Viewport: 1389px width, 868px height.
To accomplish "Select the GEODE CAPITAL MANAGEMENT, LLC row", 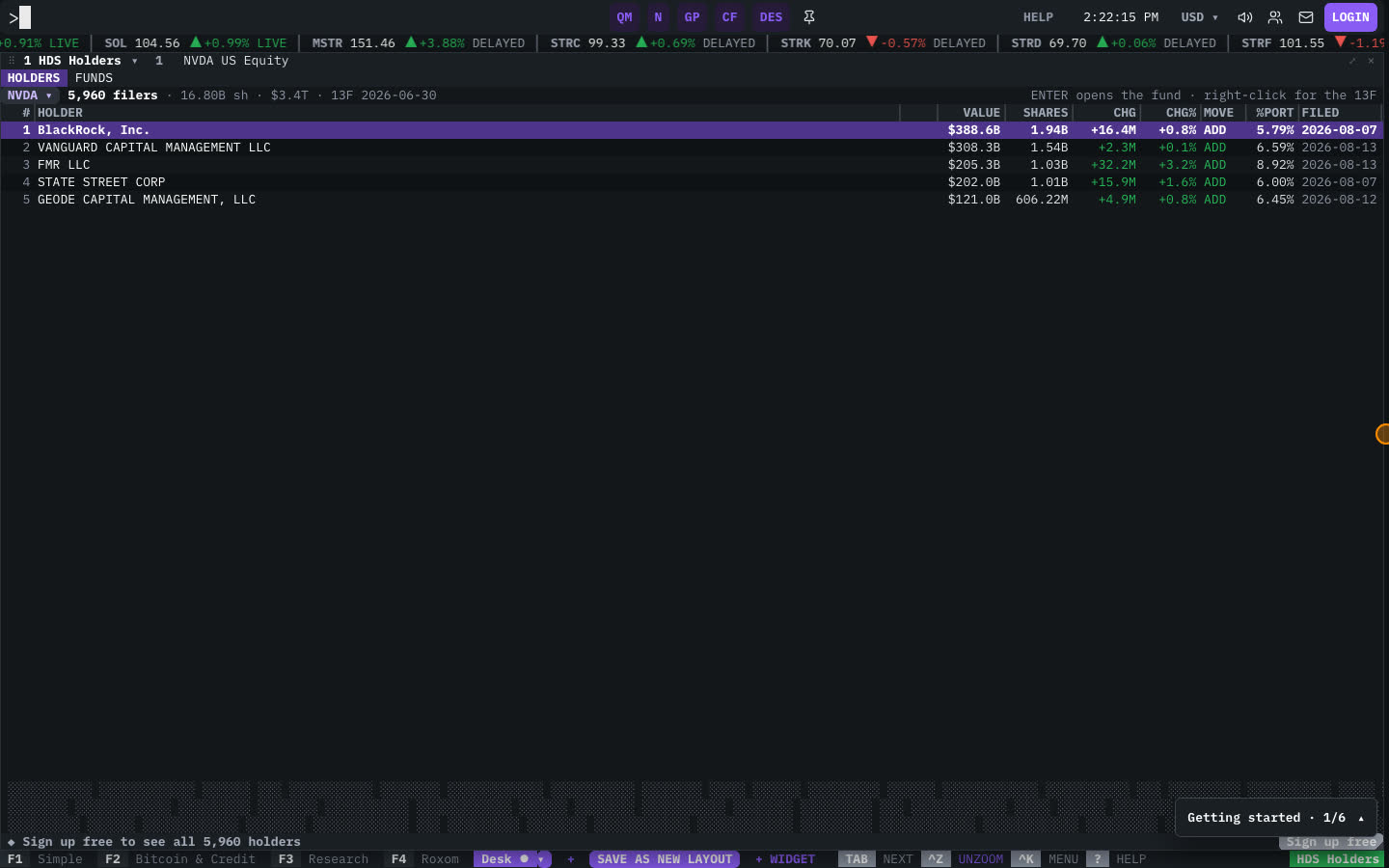I will (x=692, y=200).
